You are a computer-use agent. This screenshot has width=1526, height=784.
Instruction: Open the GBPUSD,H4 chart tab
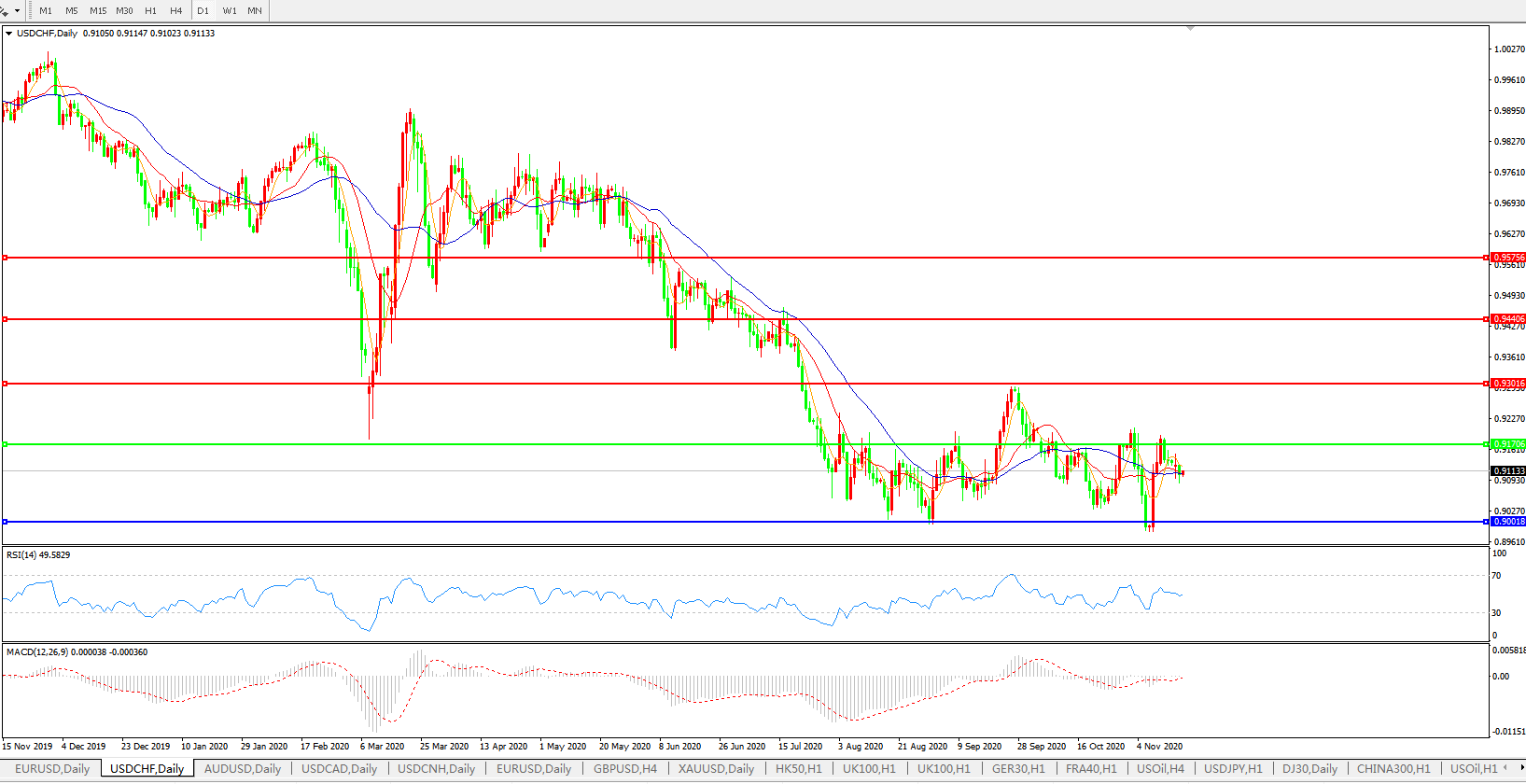(624, 769)
